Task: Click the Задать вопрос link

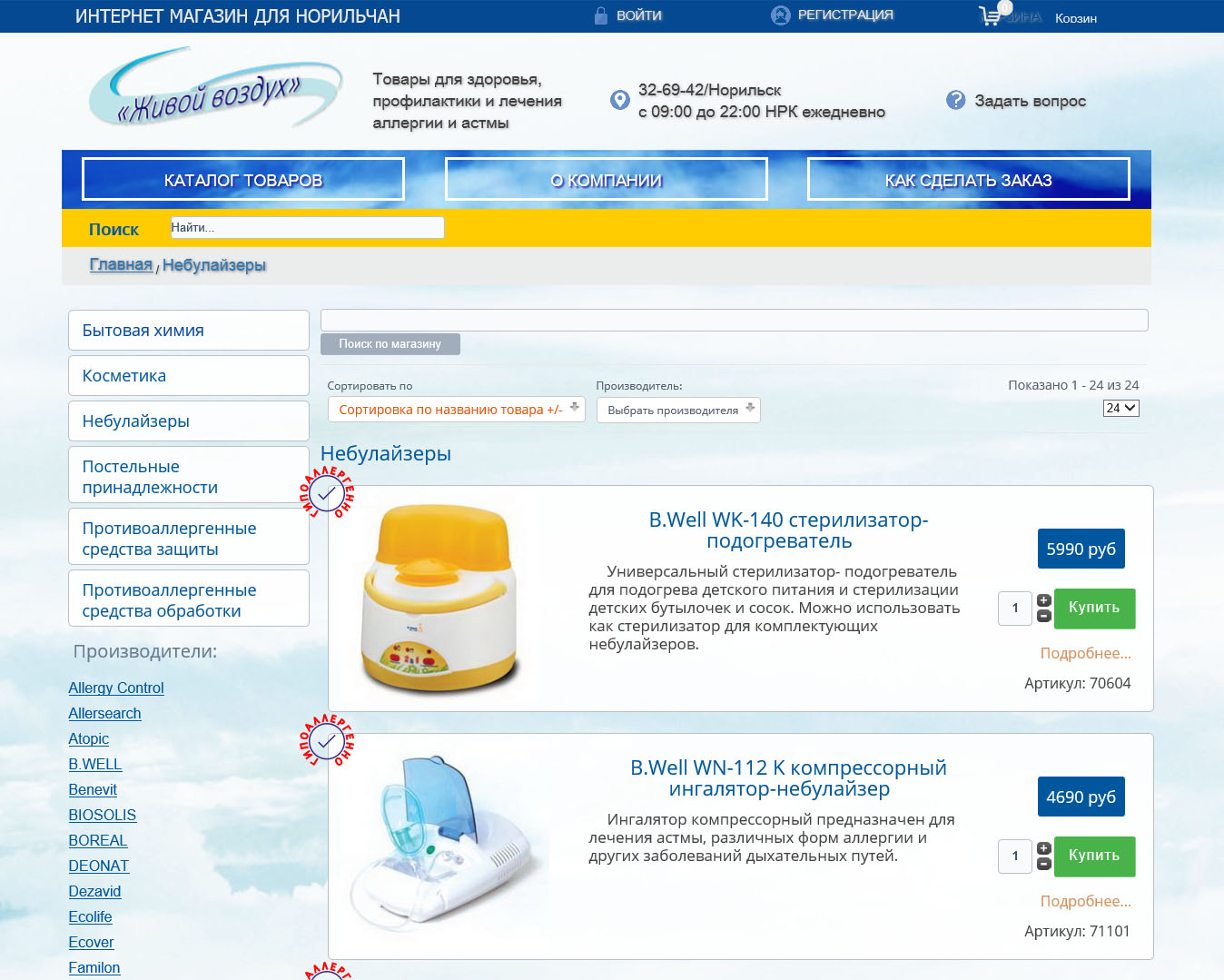Action: point(1031,101)
